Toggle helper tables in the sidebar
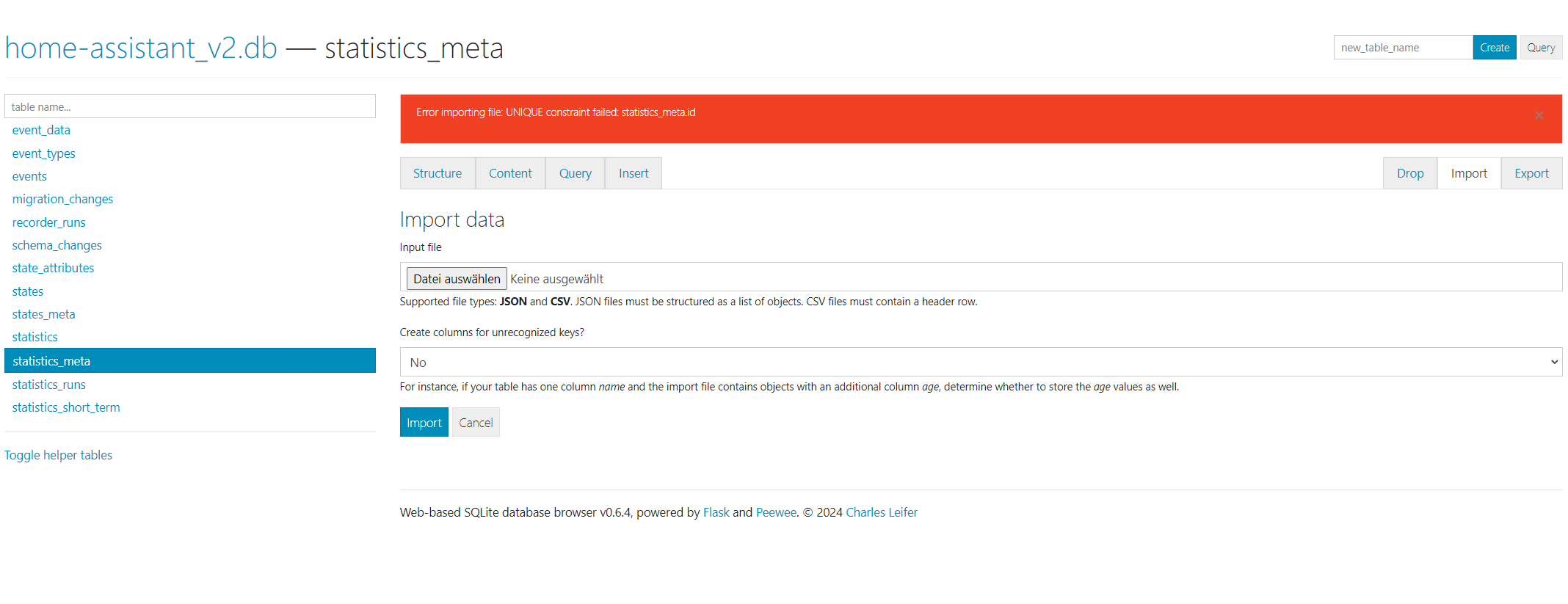Image resolution: width=1568 pixels, height=604 pixels. (x=58, y=455)
